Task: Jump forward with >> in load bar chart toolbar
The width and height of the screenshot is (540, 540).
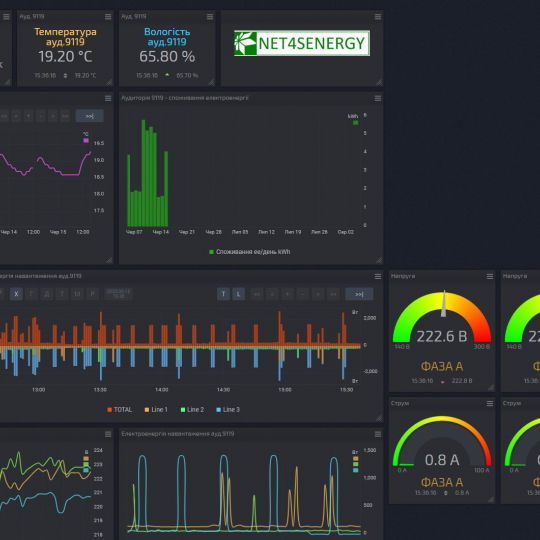Action: (x=333, y=294)
